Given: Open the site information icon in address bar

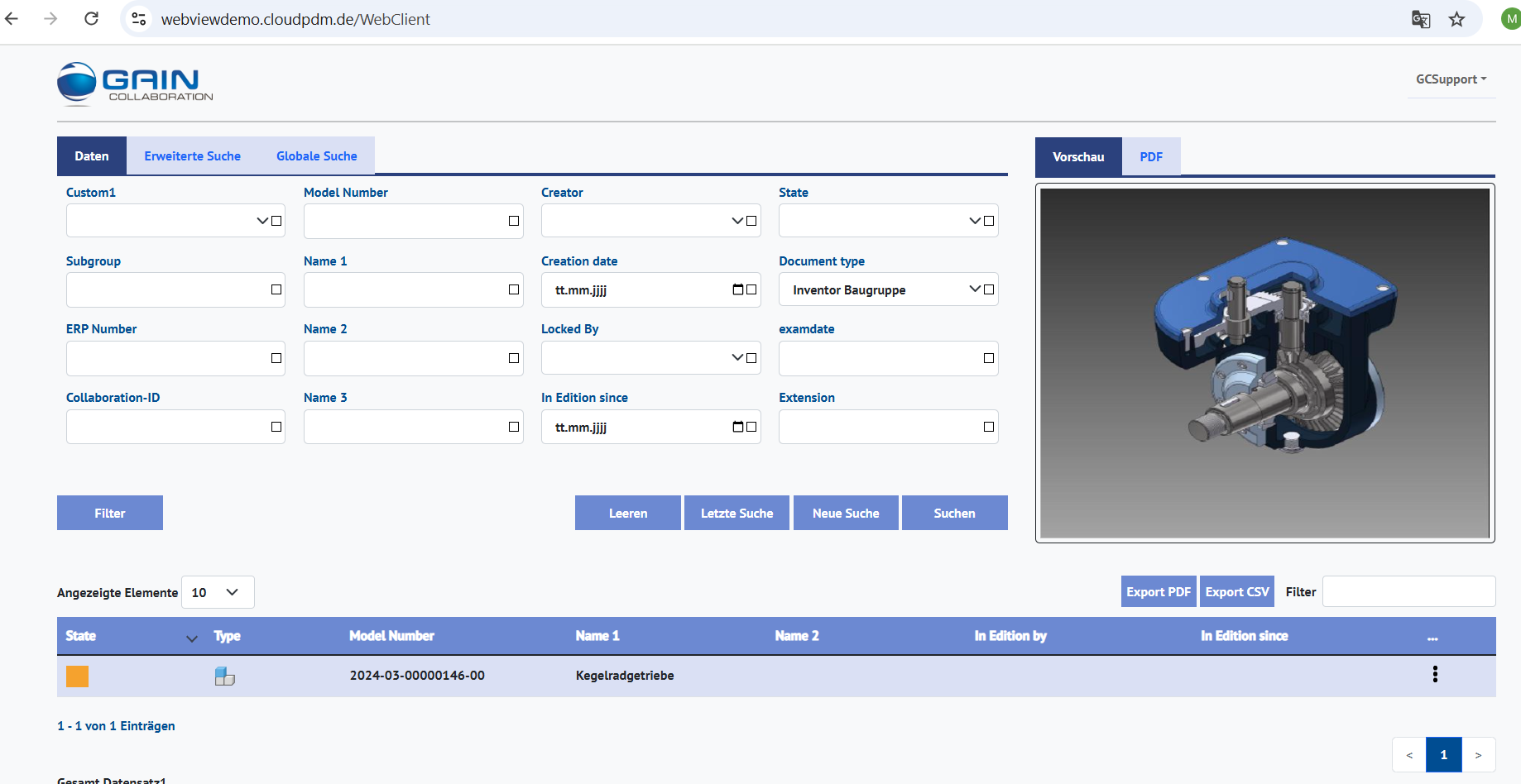Looking at the screenshot, I should 139,18.
